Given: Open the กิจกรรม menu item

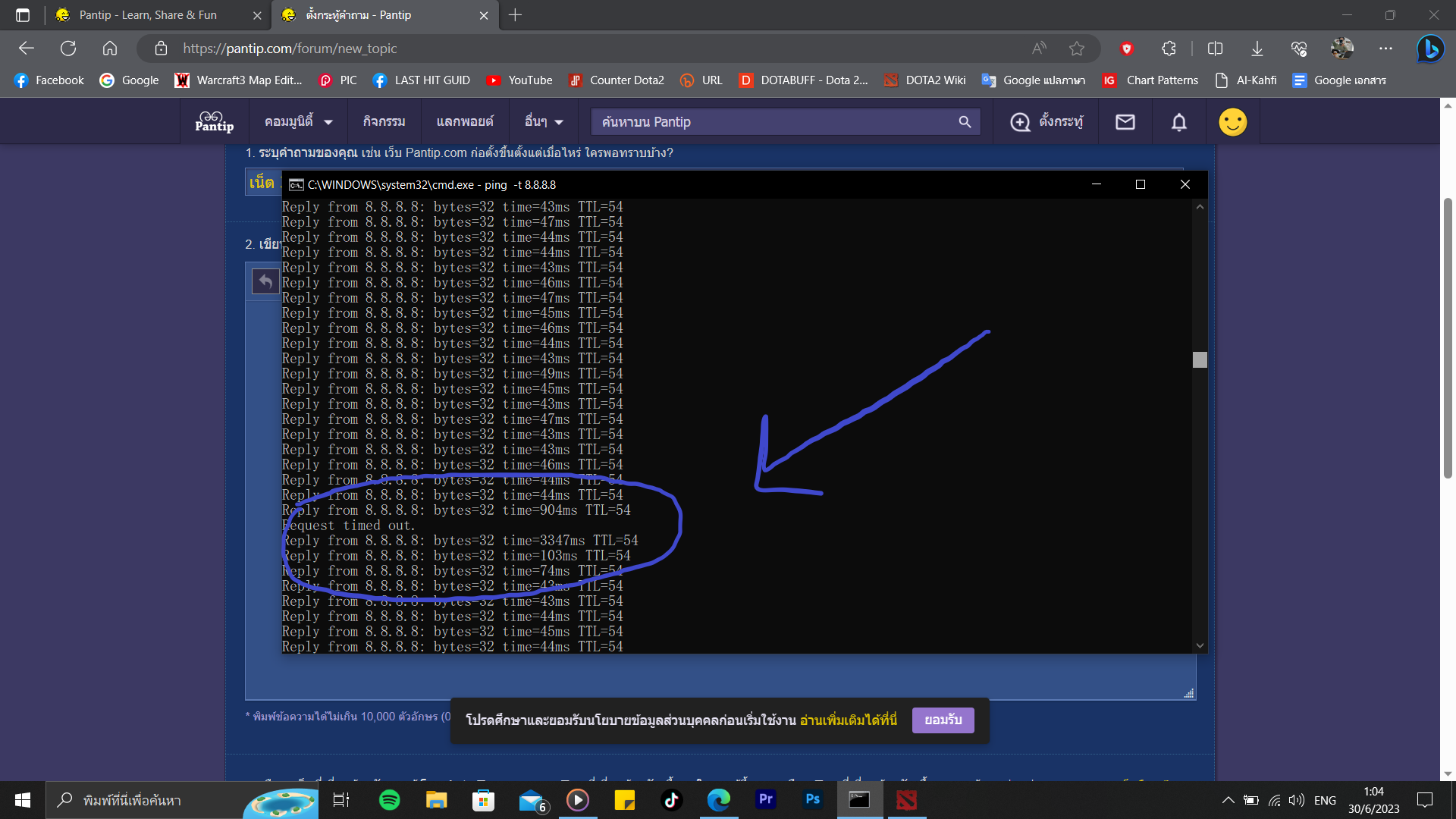Looking at the screenshot, I should (384, 122).
